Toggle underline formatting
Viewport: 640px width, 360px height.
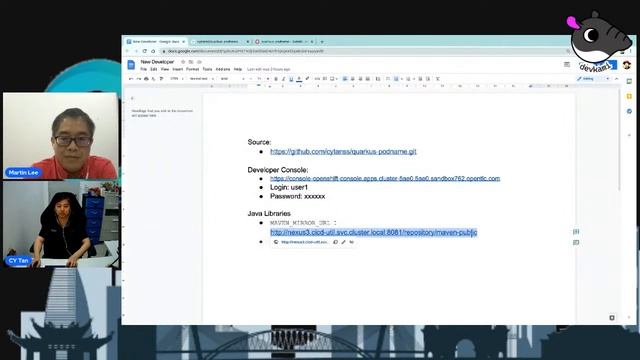[x=291, y=78]
